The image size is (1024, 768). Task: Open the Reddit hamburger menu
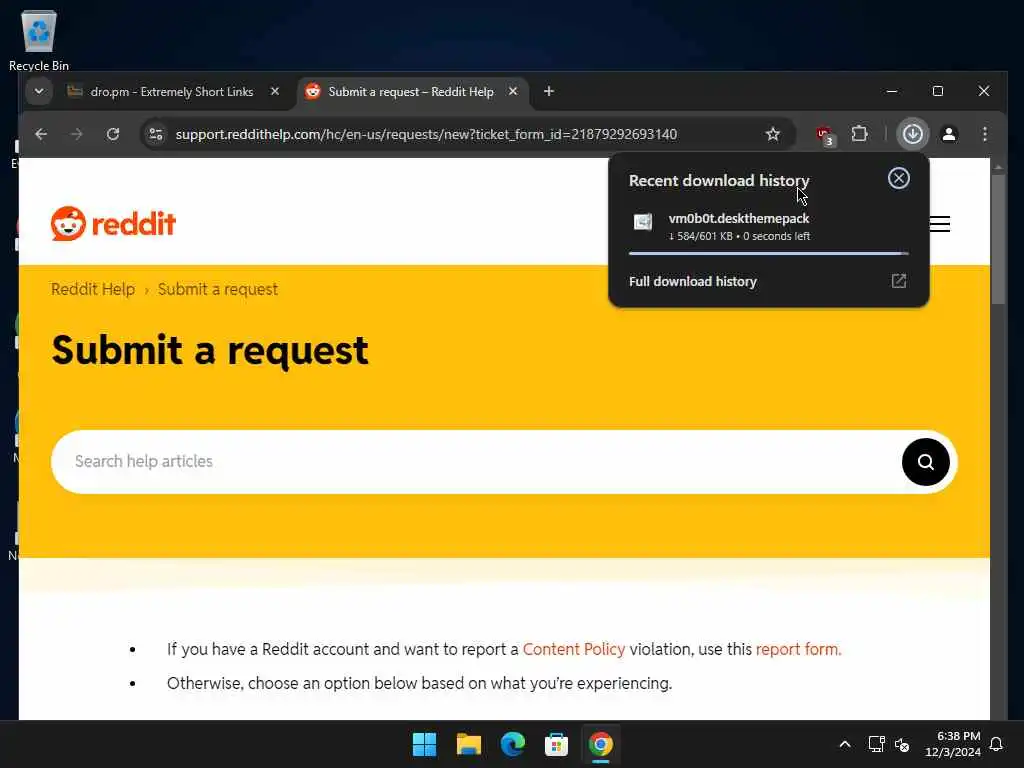pos(939,224)
